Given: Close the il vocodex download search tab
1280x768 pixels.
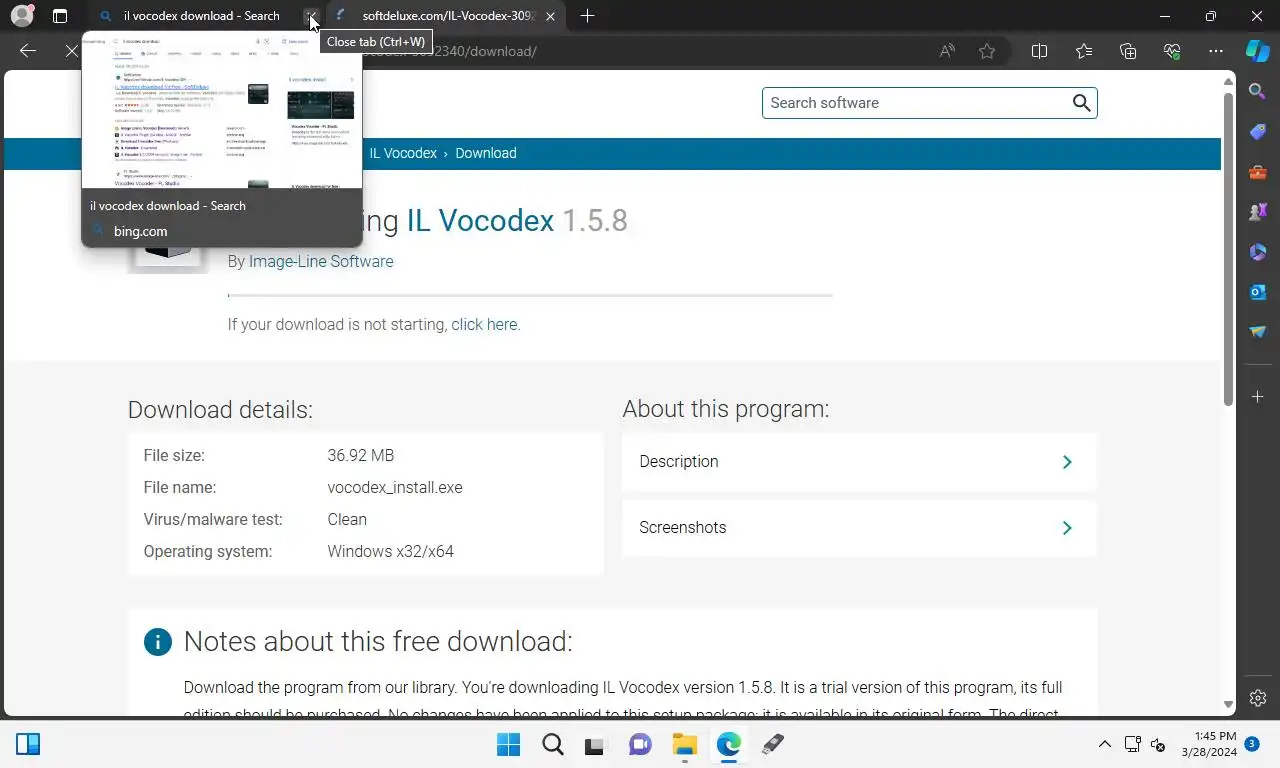Looking at the screenshot, I should 312,16.
